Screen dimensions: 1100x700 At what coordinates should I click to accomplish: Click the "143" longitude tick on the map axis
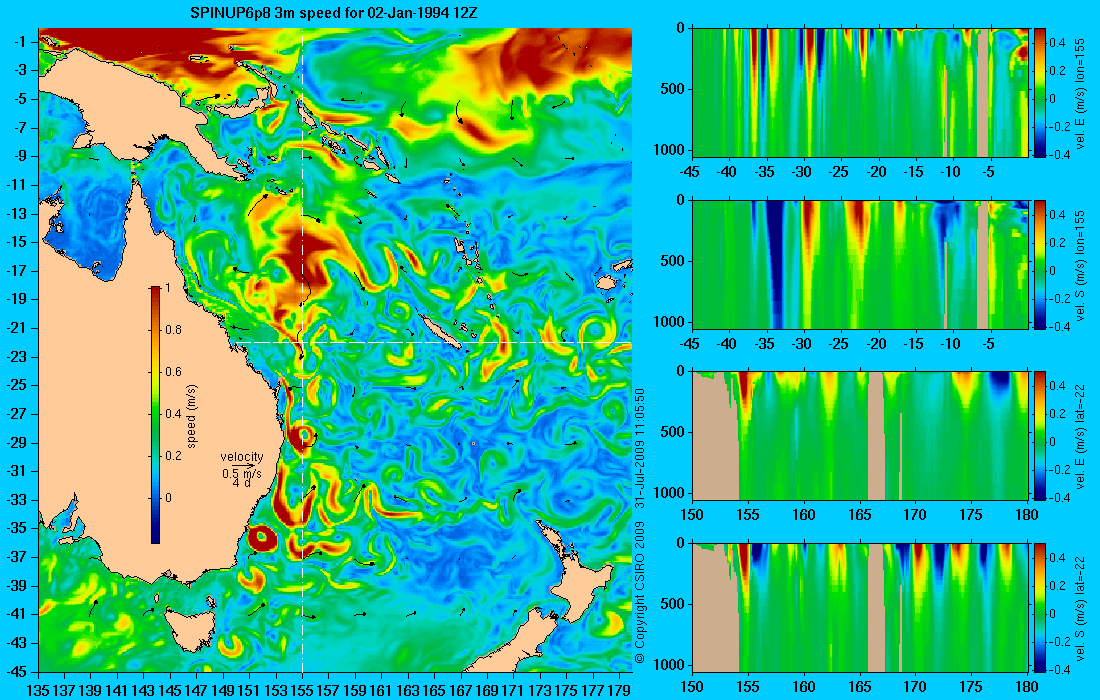[144, 691]
